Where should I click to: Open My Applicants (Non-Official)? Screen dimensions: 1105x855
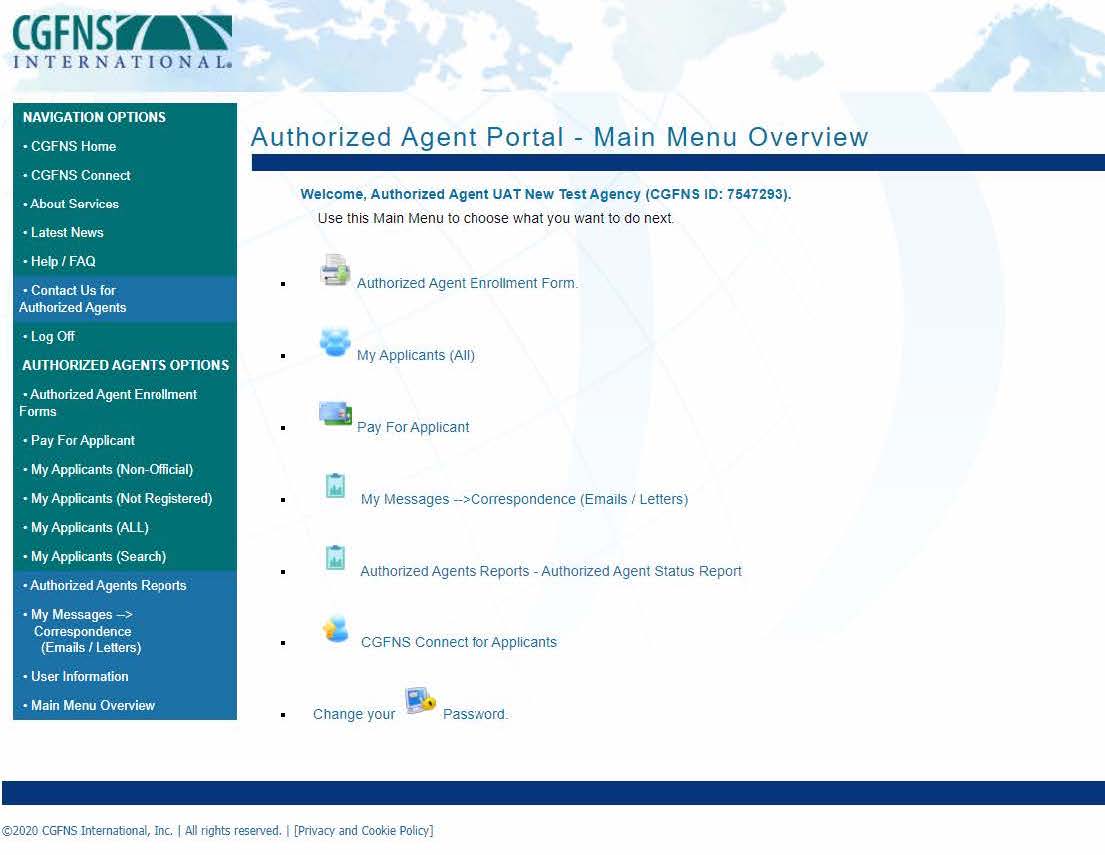click(x=111, y=469)
